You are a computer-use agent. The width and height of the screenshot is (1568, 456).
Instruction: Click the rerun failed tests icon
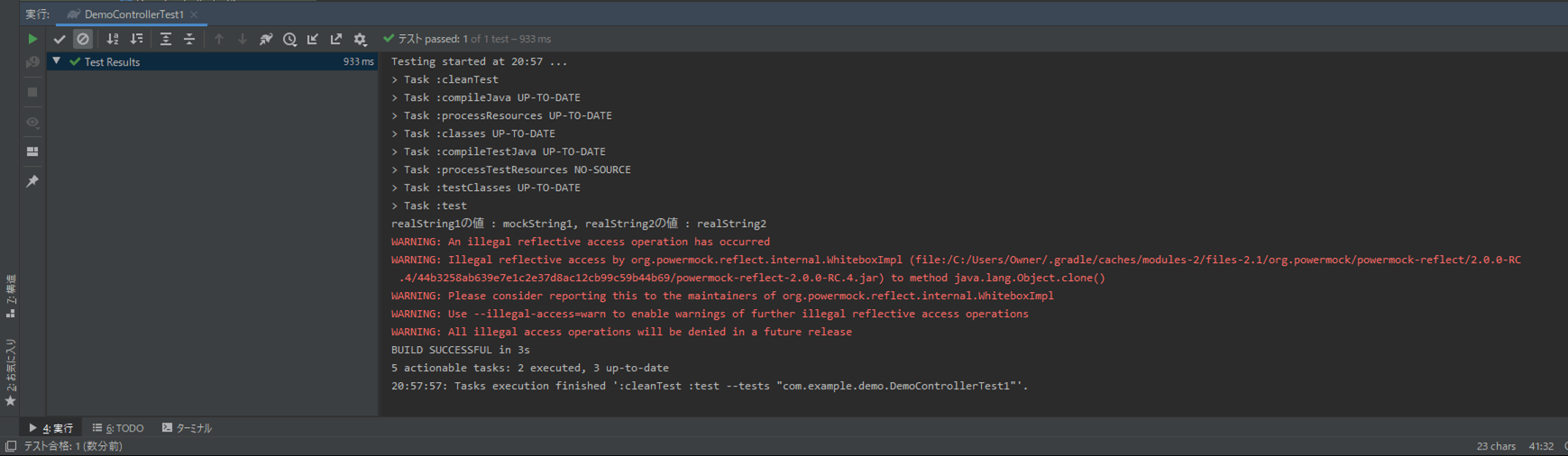(x=32, y=62)
